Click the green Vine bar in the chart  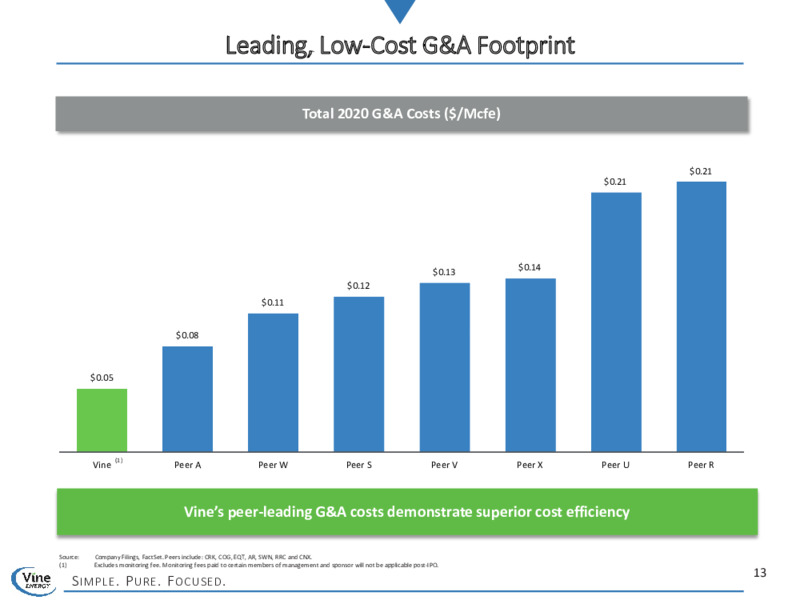[102, 420]
